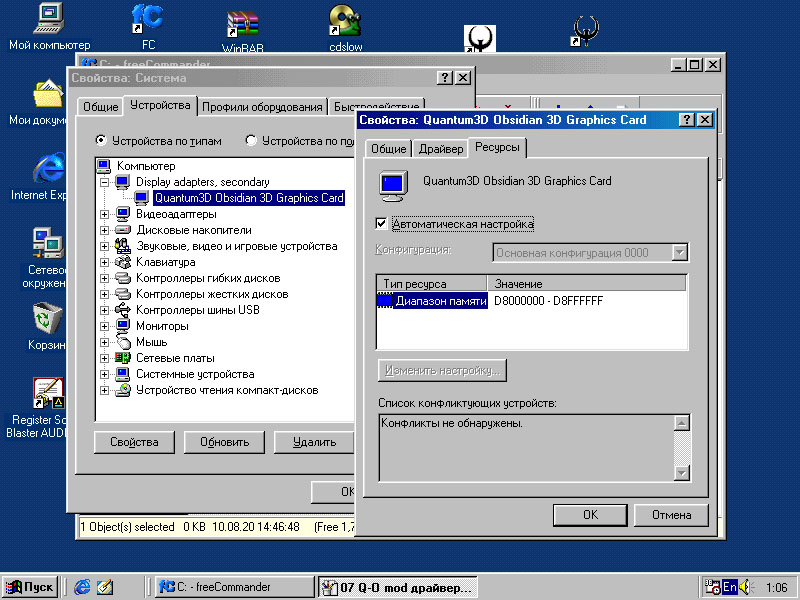Click the Обновить button
The image size is (800, 600).
click(x=224, y=442)
